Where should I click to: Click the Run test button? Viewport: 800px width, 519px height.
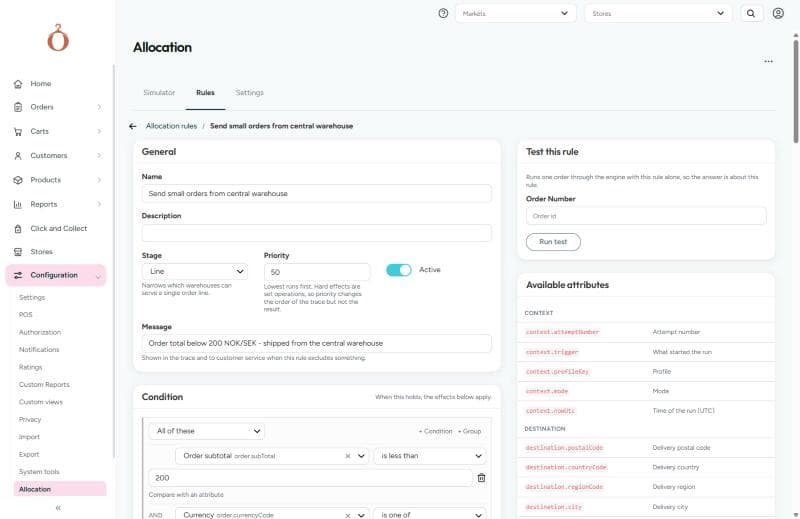tap(553, 242)
